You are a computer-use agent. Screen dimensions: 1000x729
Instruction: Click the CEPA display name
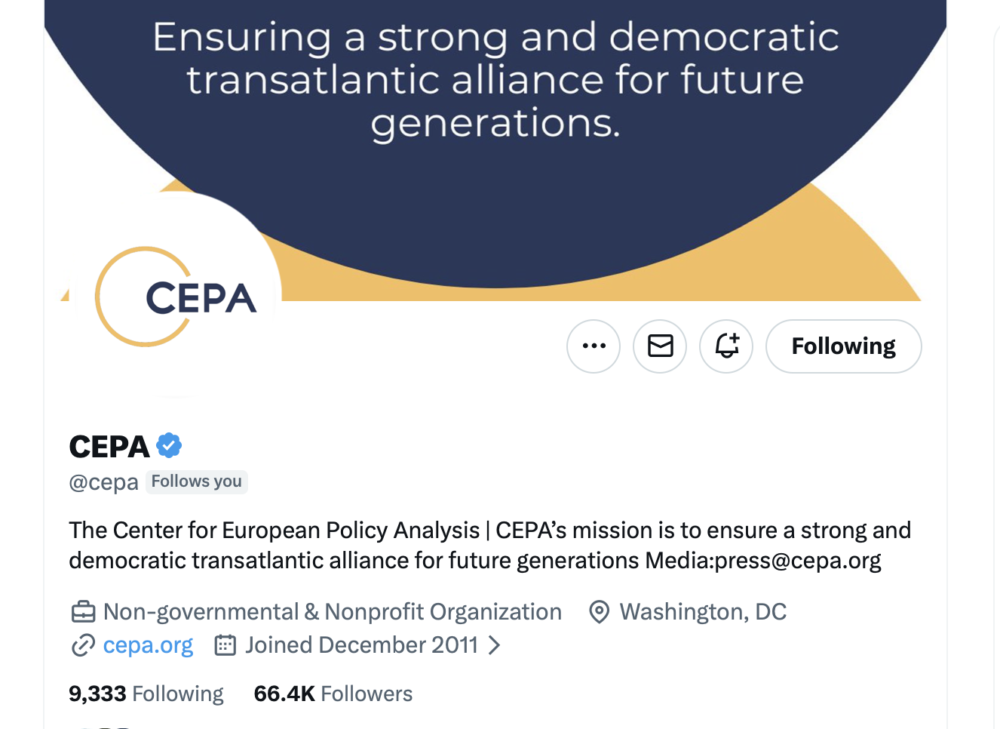click(109, 446)
